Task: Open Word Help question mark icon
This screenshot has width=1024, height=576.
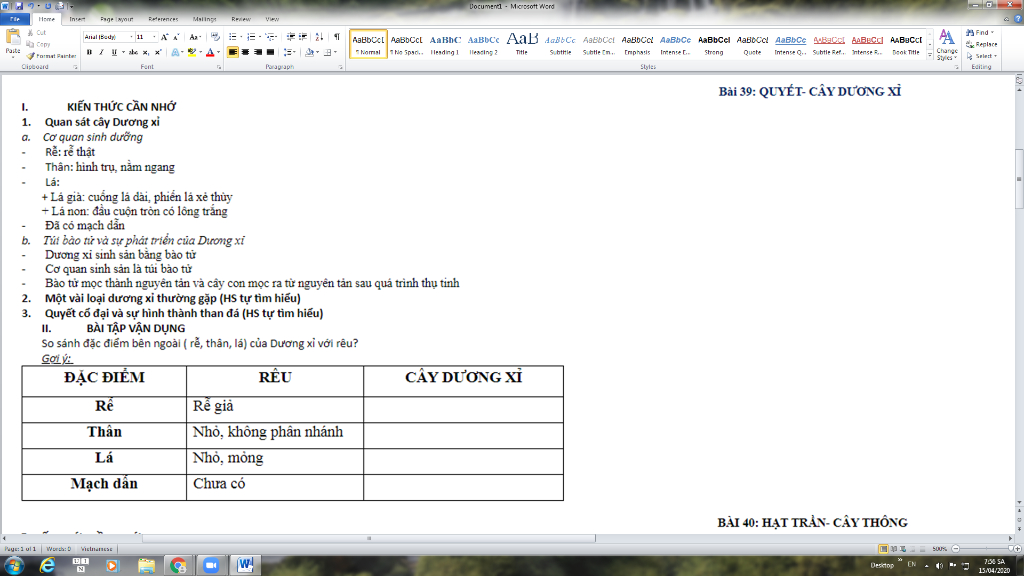Action: click(x=1017, y=19)
